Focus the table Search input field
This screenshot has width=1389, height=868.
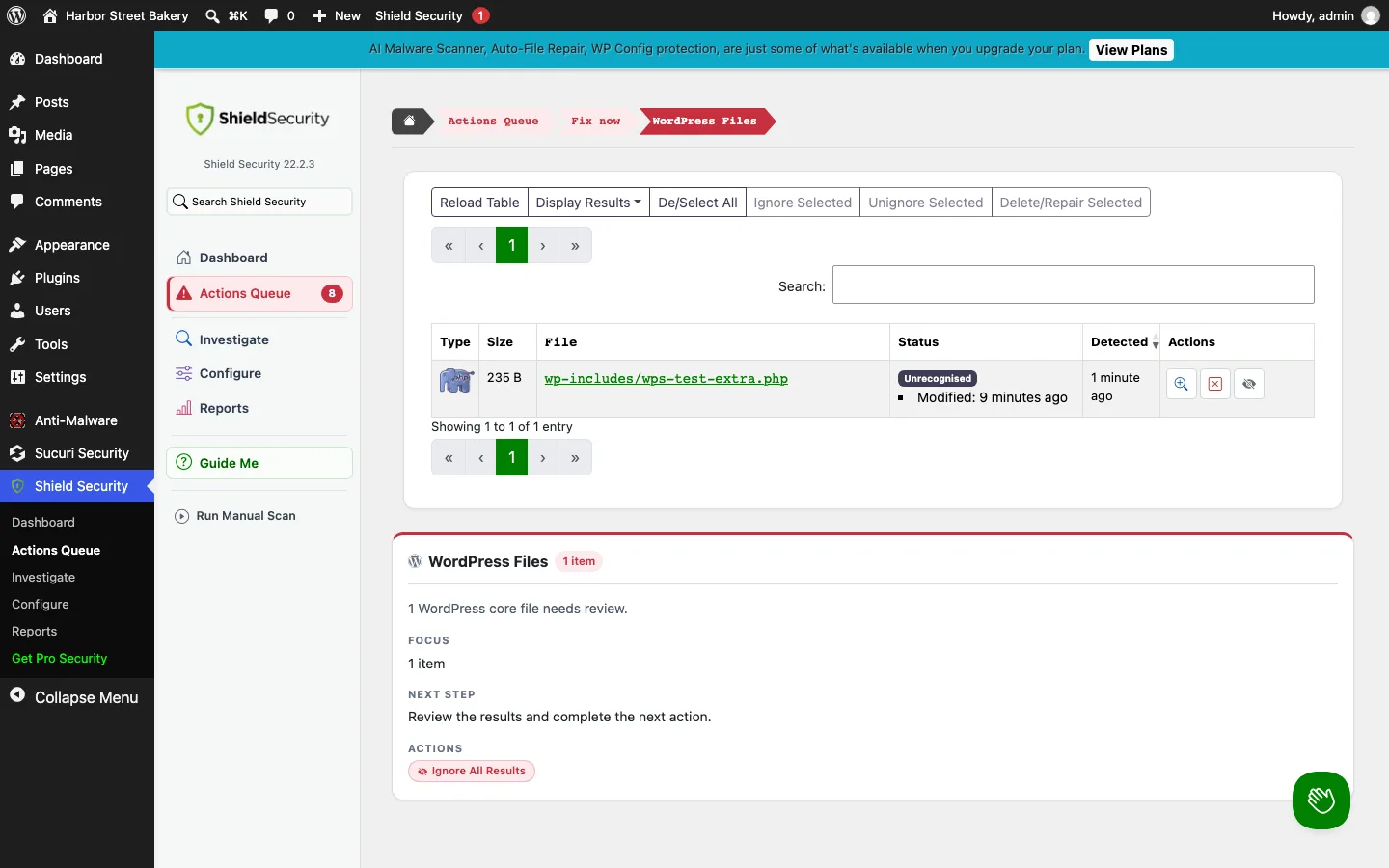tap(1074, 285)
